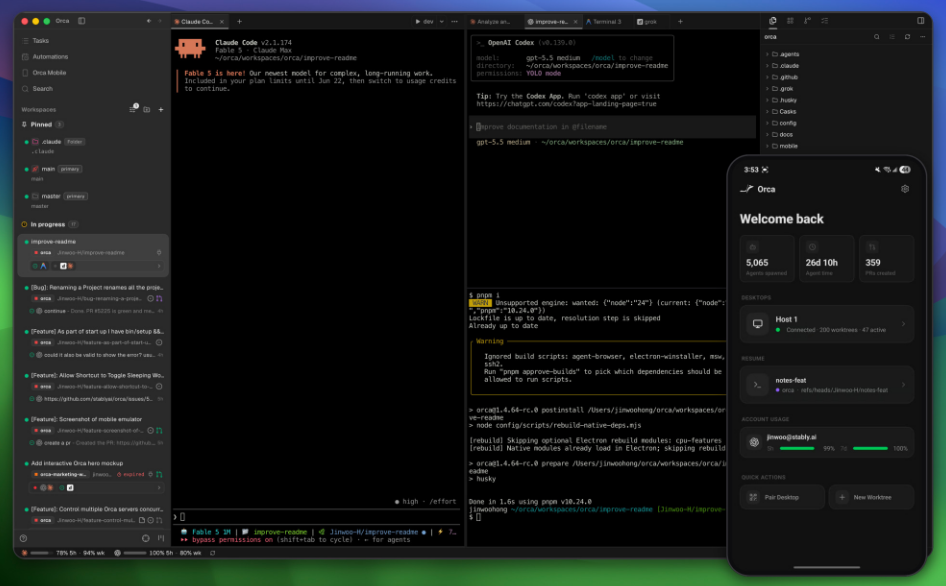This screenshot has height=586, width=946.
Task: Open settings gear in Orca mobile view
Action: [905, 189]
